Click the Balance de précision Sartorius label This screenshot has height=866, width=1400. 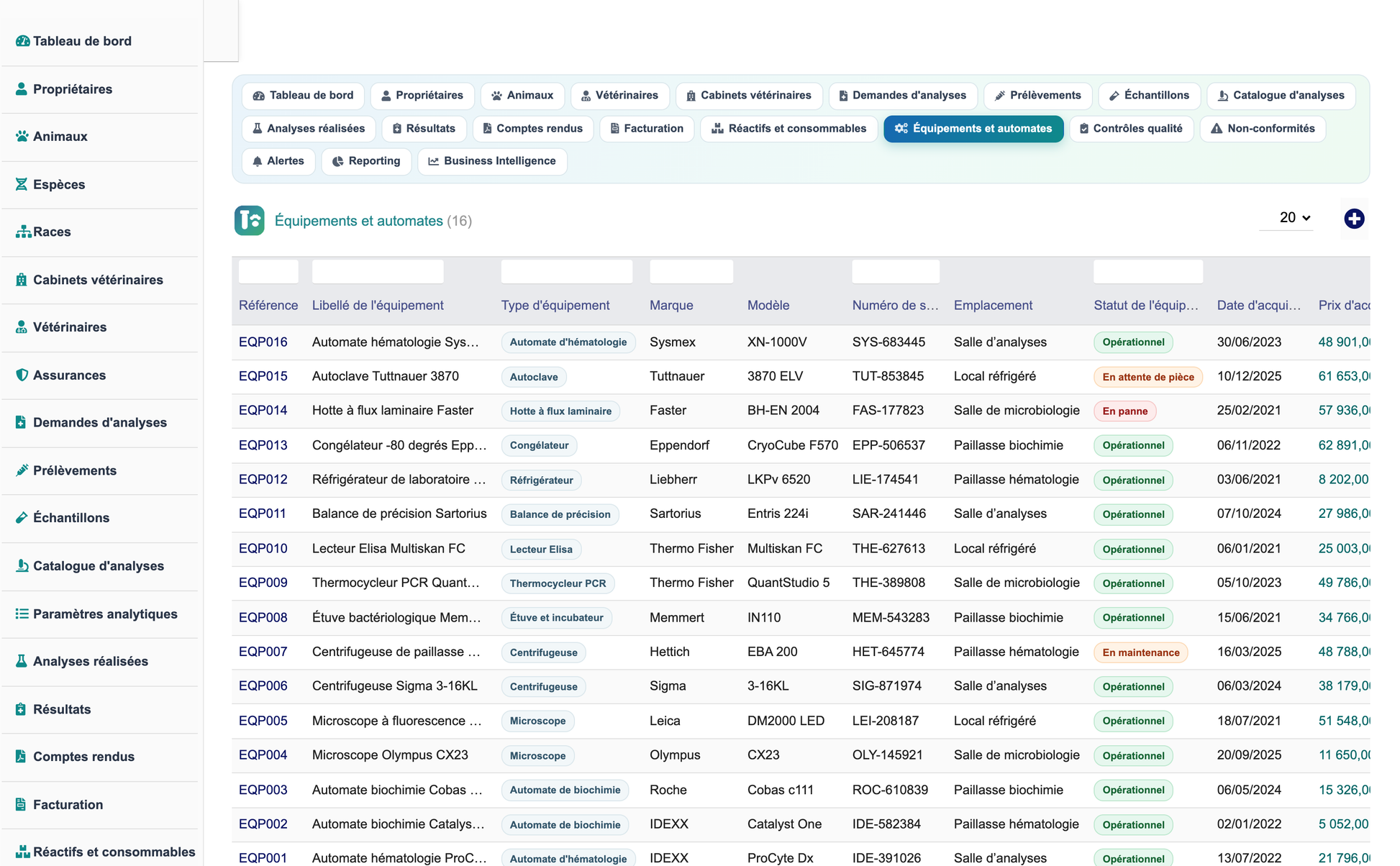pyautogui.click(x=399, y=514)
